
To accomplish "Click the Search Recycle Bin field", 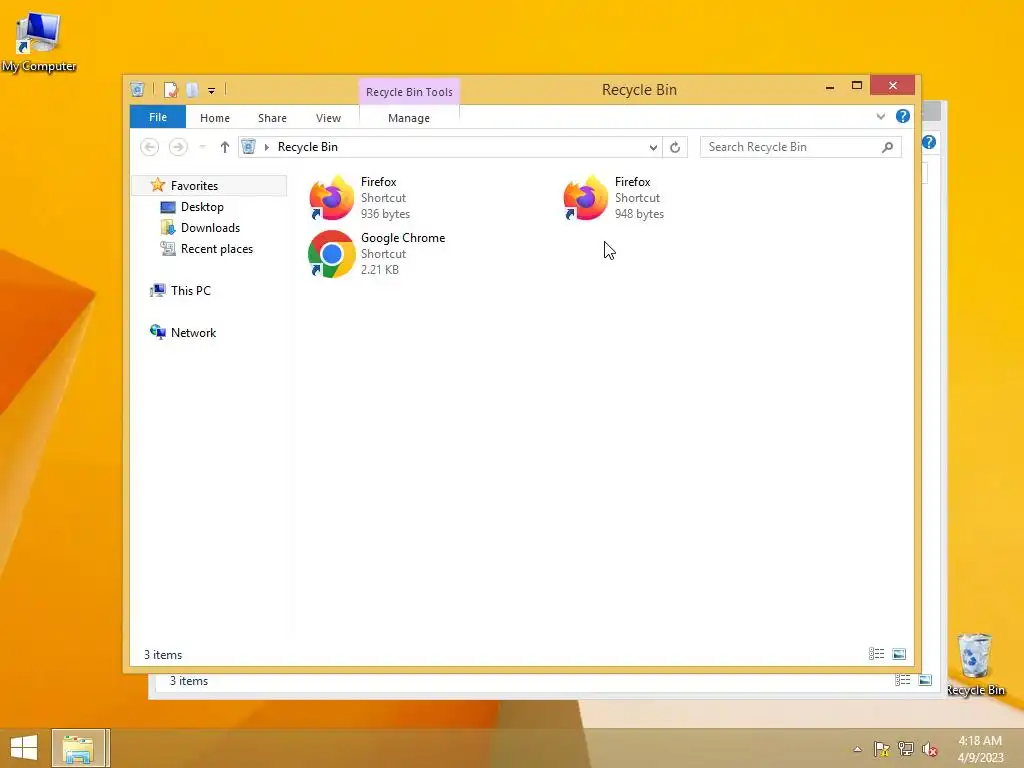I will pyautogui.click(x=800, y=147).
